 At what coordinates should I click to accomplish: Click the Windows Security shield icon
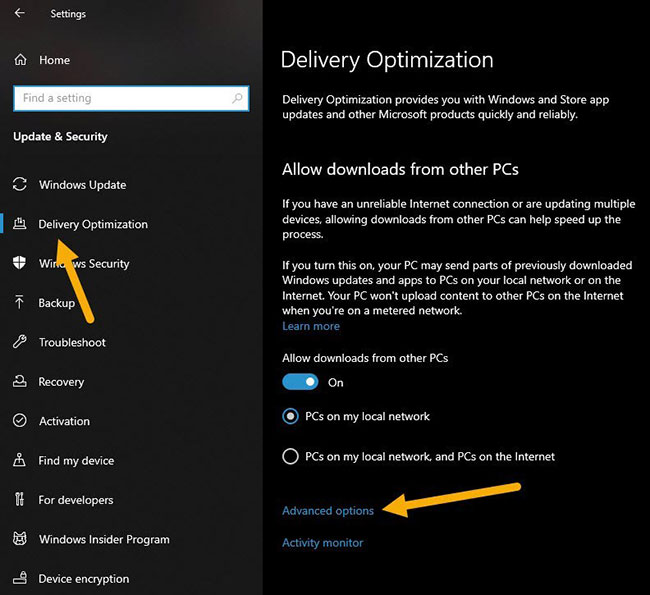click(19, 262)
